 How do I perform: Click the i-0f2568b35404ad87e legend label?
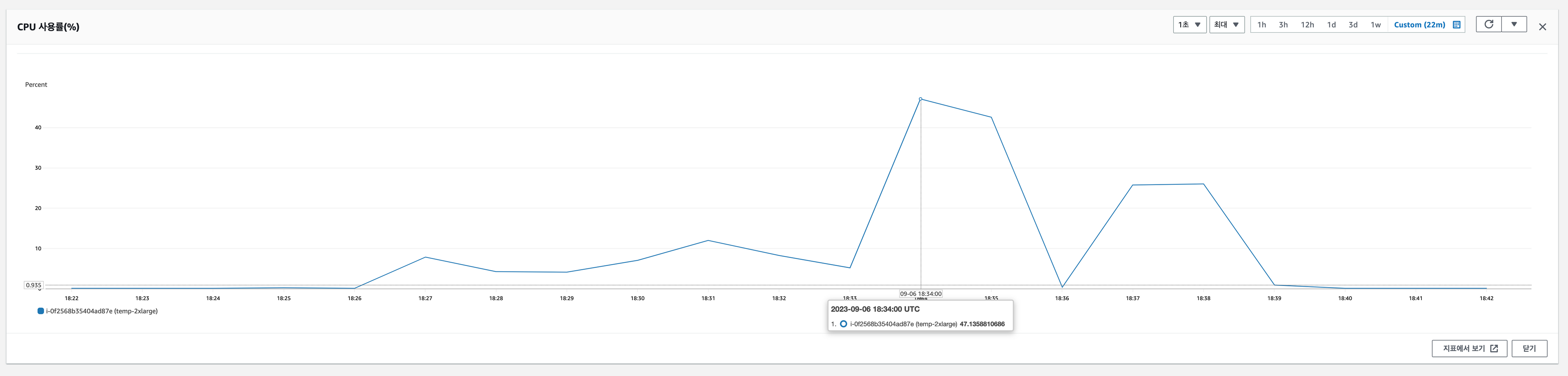tap(102, 311)
